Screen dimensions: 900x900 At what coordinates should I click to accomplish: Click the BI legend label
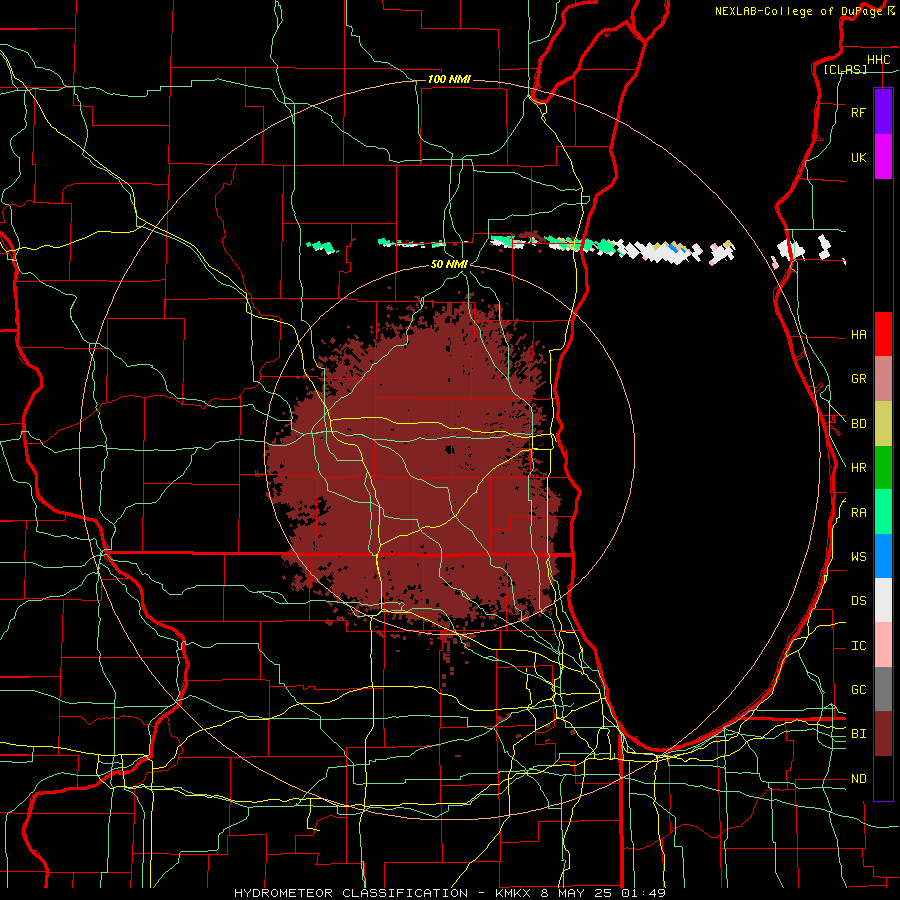(858, 734)
